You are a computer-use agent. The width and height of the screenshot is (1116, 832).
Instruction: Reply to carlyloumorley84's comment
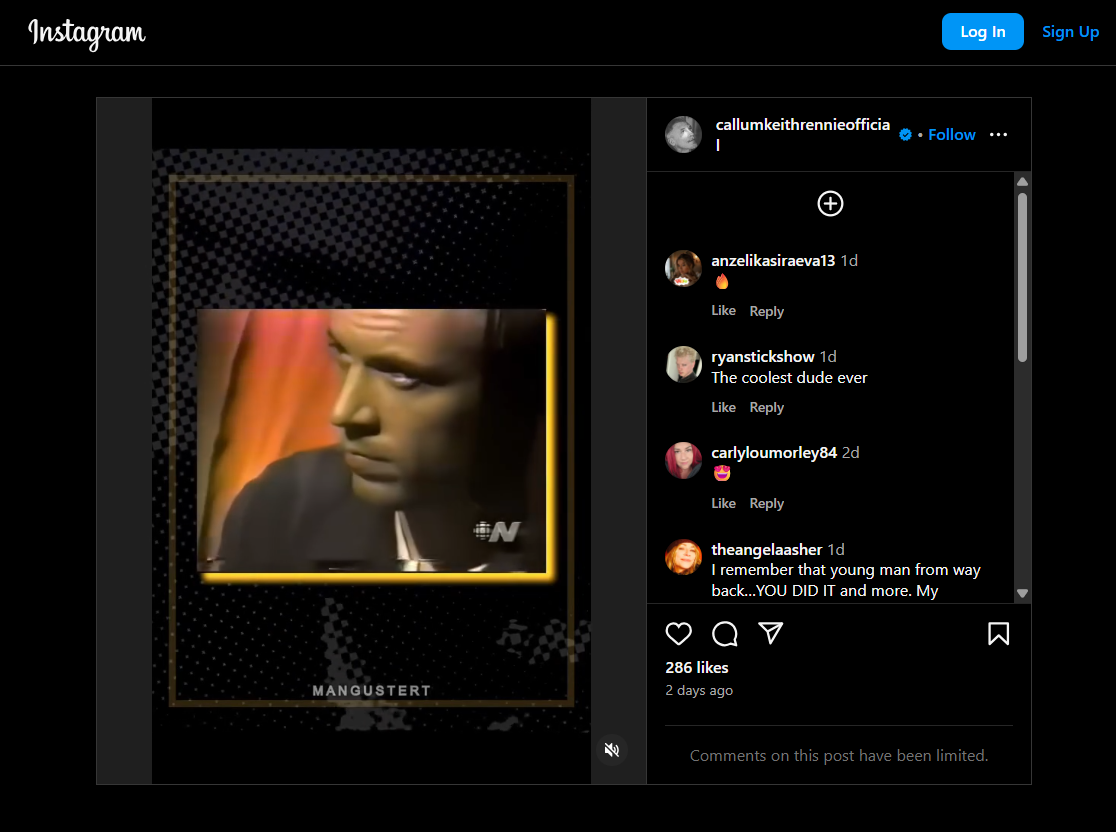(767, 503)
